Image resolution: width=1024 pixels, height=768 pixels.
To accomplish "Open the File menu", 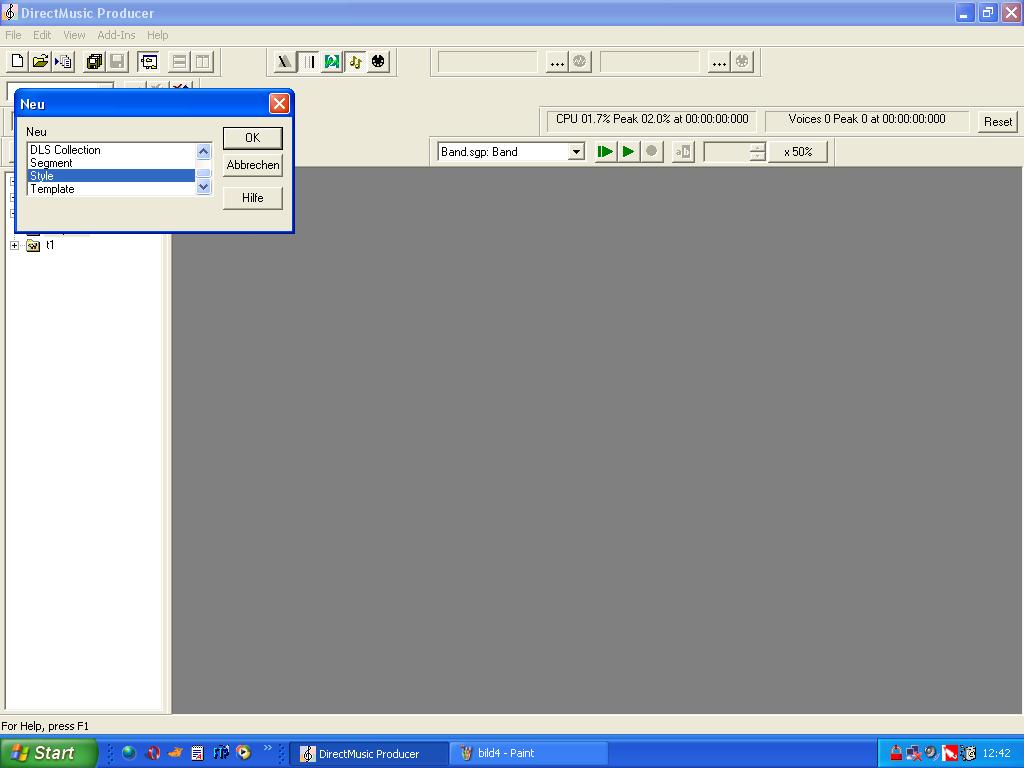I will [x=13, y=35].
